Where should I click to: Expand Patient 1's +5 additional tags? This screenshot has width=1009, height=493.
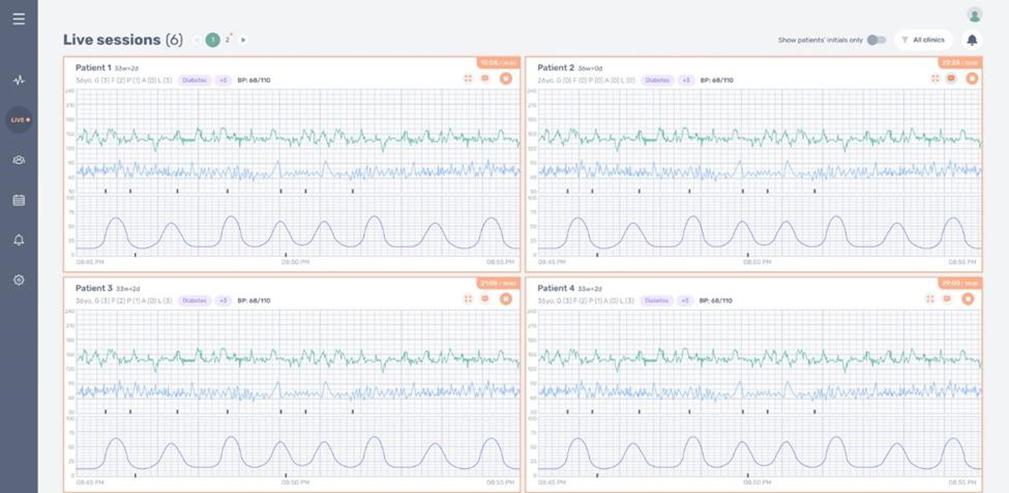[223, 80]
